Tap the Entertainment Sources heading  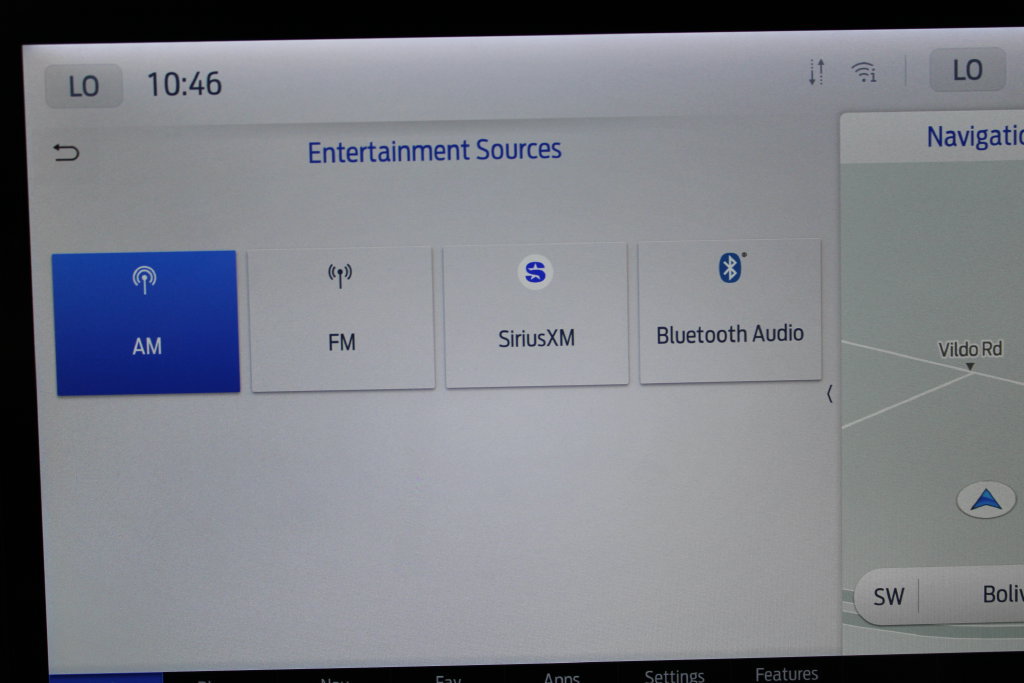(x=434, y=151)
